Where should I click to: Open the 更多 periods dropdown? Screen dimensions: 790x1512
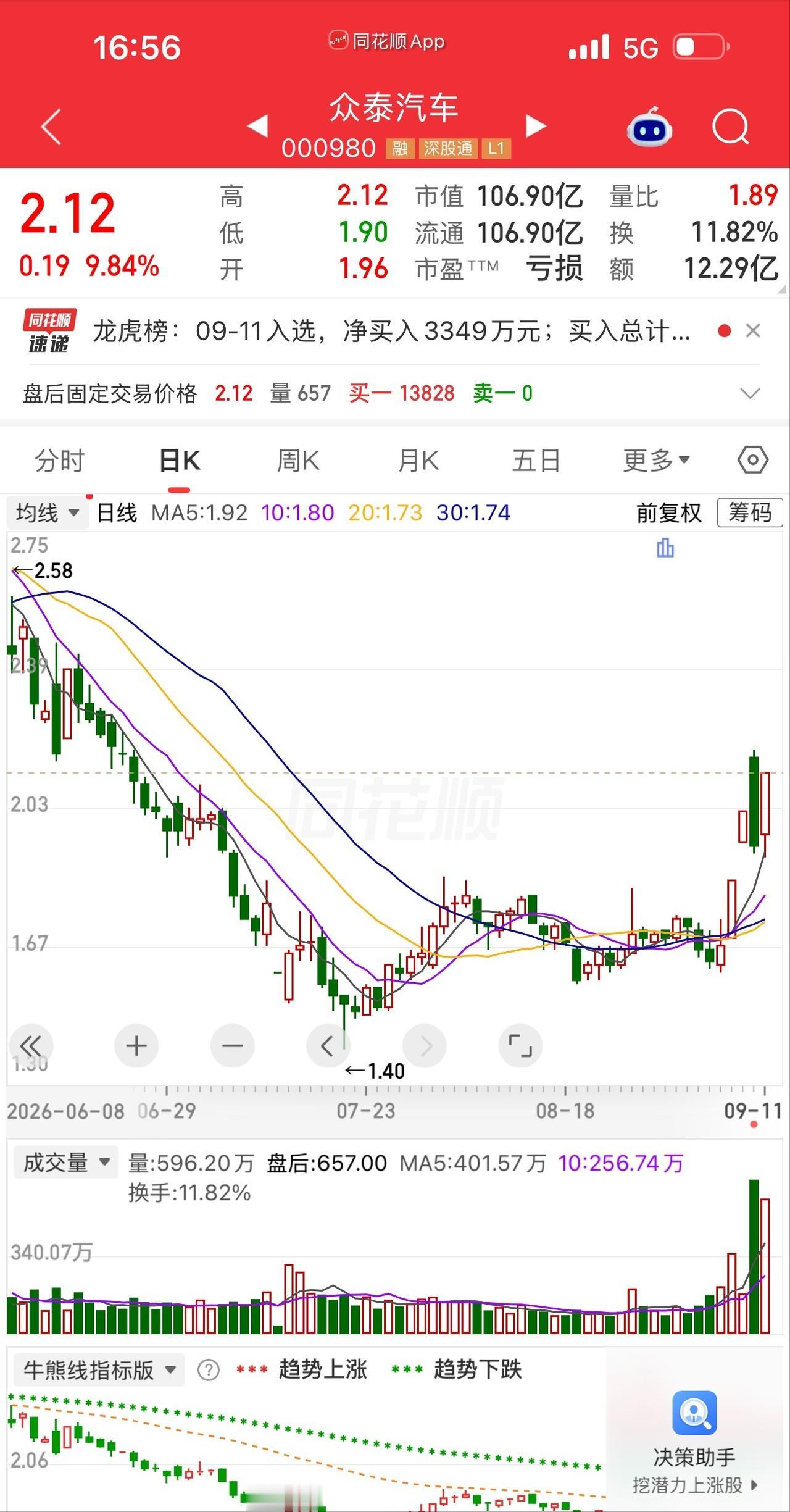(x=656, y=461)
